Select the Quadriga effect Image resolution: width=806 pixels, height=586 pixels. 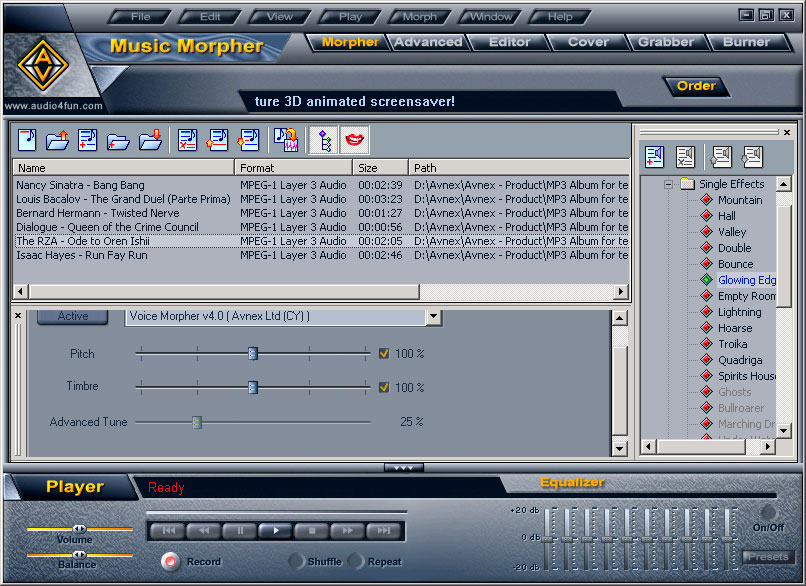(740, 360)
